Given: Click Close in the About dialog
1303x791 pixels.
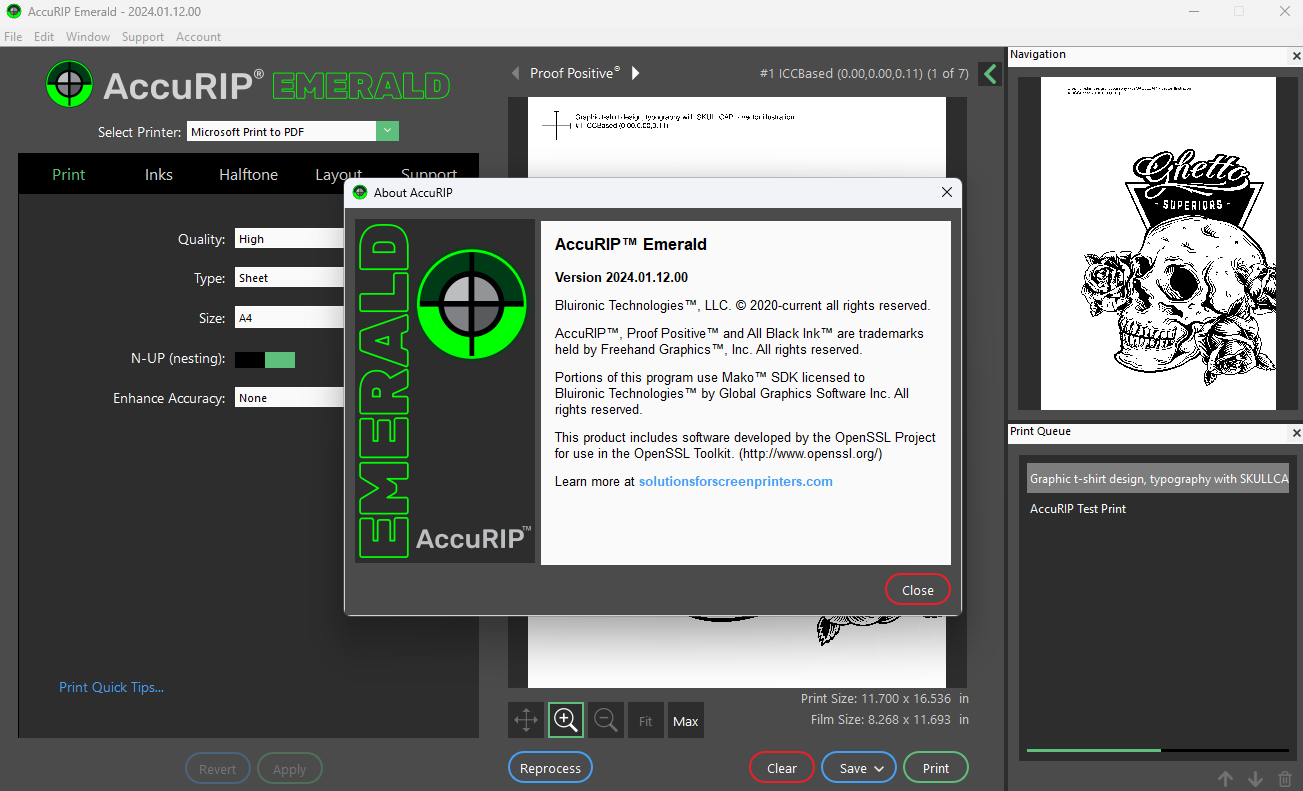Looking at the screenshot, I should click(x=917, y=590).
